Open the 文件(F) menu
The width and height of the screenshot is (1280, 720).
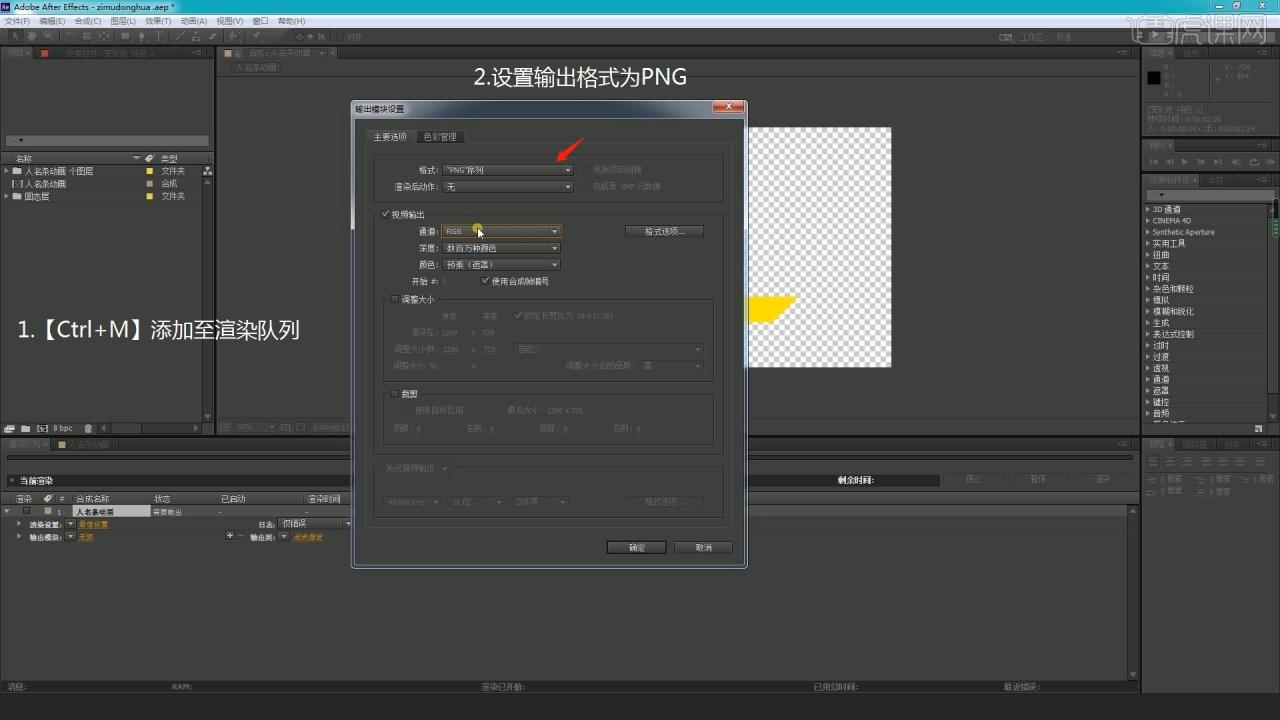click(18, 20)
